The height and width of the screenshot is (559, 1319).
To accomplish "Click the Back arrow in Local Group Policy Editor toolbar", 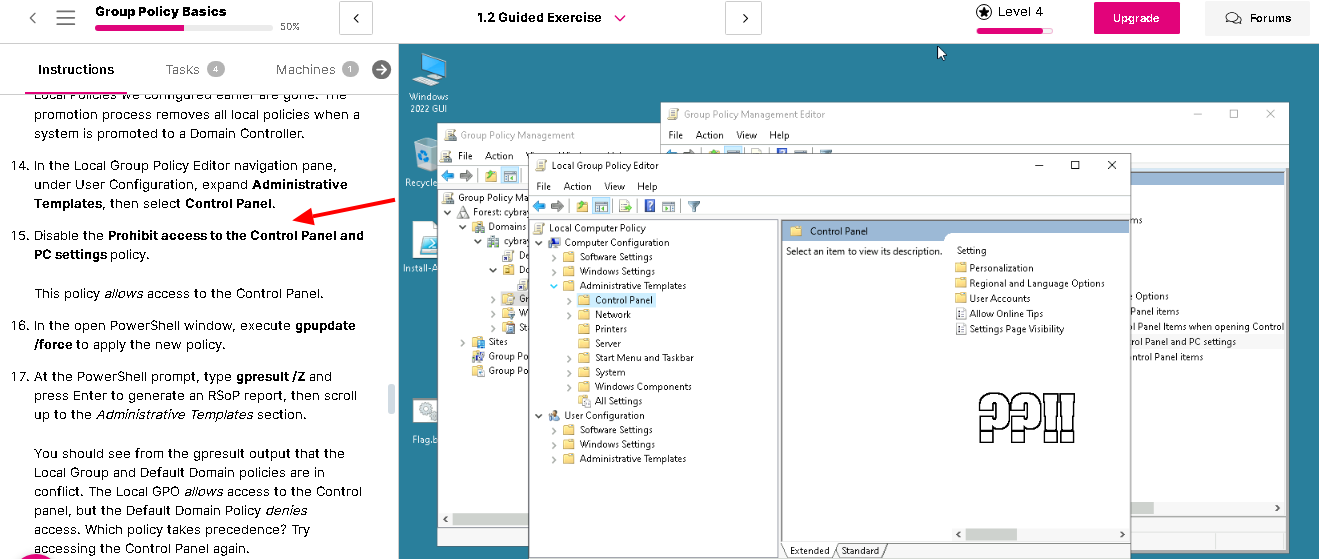I will coord(539,206).
